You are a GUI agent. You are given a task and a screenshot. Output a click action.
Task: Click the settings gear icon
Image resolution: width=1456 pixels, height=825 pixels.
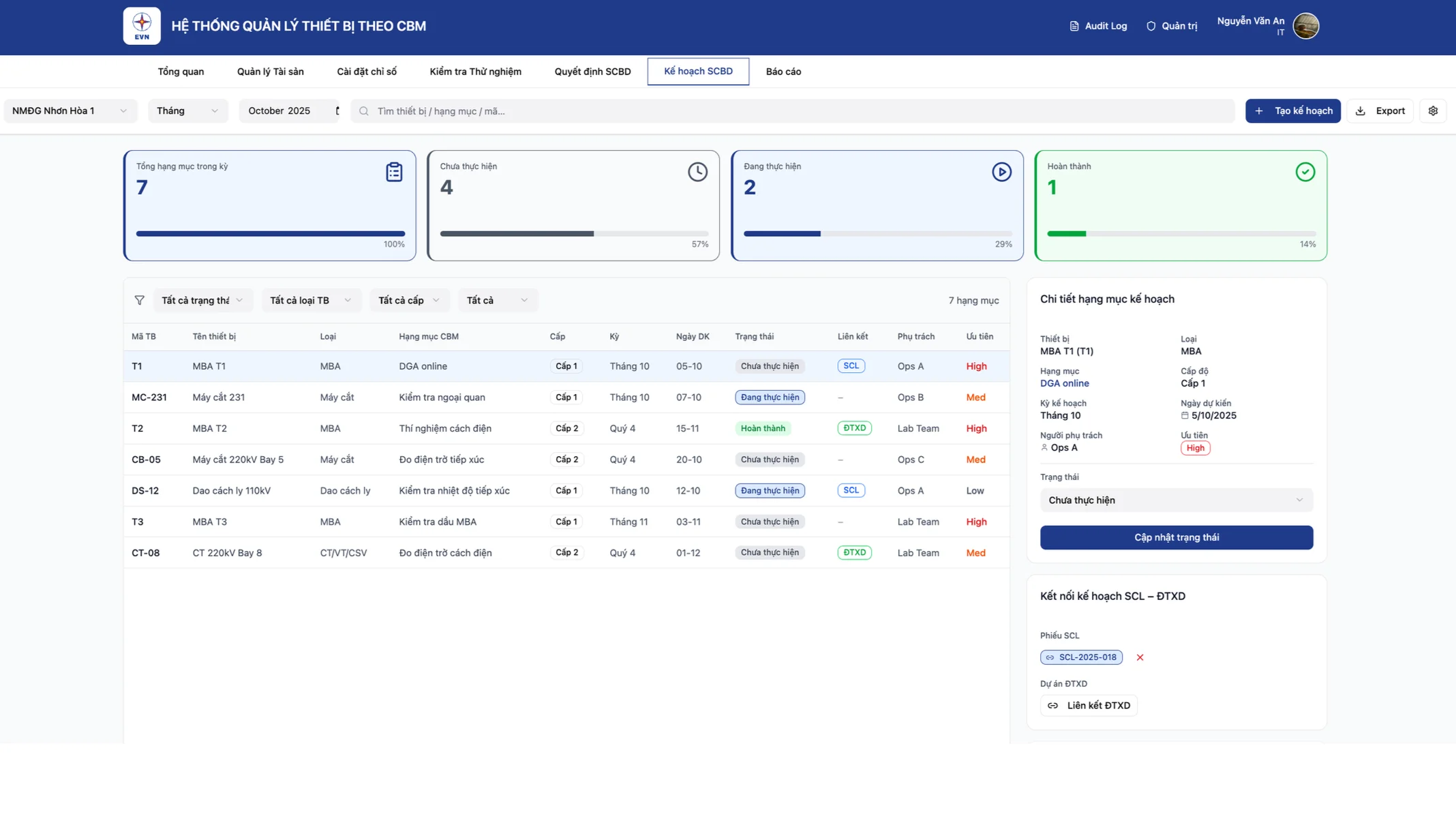point(1433,111)
